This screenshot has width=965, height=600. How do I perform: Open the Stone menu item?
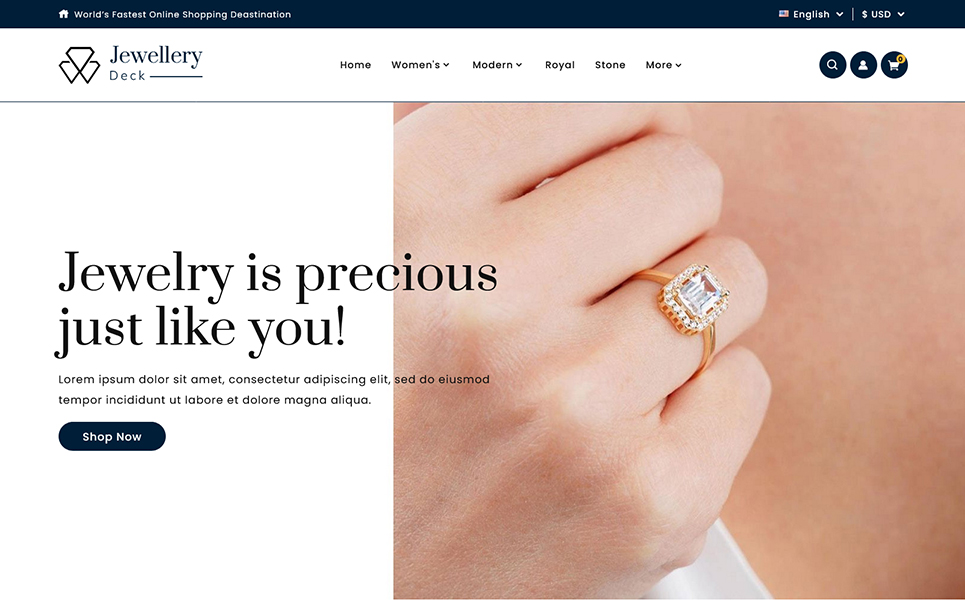point(610,65)
